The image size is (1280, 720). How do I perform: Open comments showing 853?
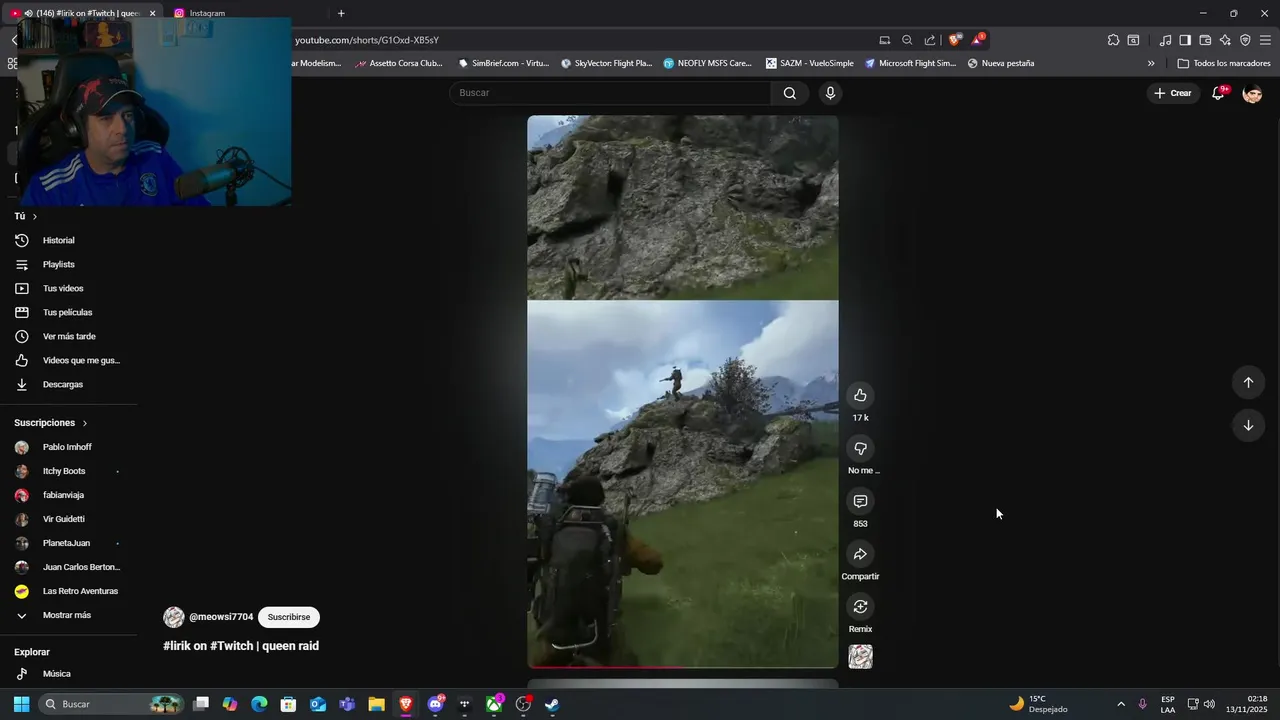point(860,501)
